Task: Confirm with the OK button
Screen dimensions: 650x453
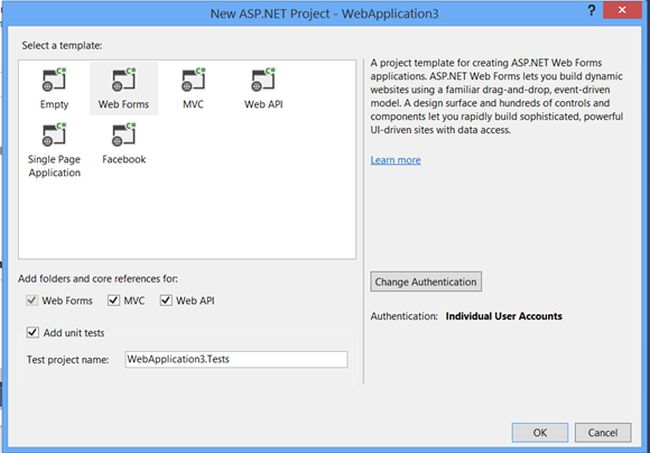Action: (x=540, y=433)
